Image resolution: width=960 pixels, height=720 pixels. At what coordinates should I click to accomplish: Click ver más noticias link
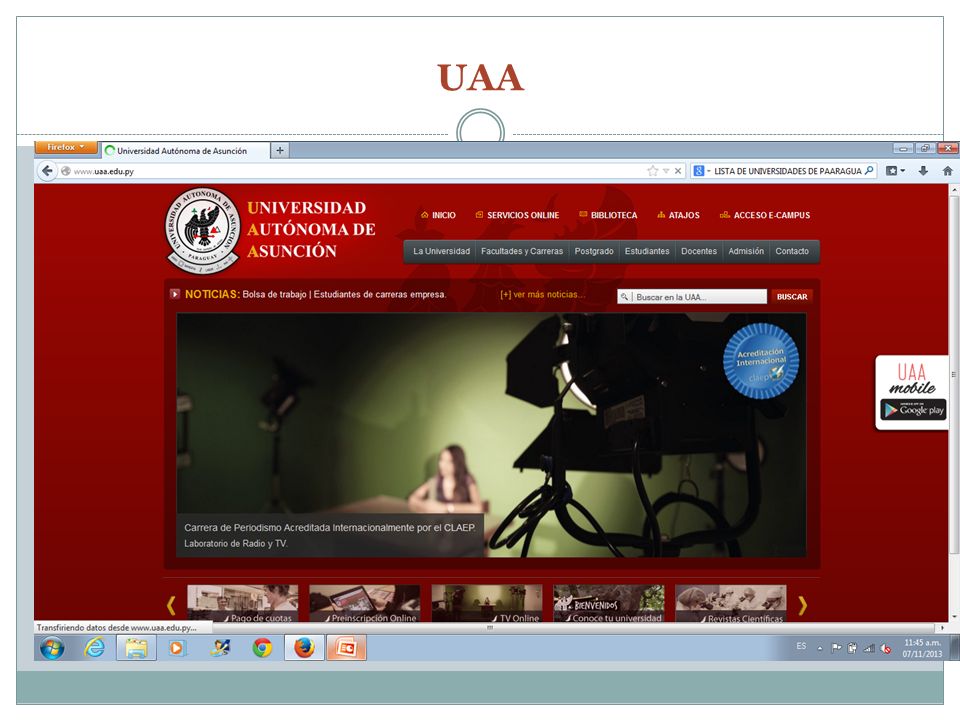click(542, 294)
